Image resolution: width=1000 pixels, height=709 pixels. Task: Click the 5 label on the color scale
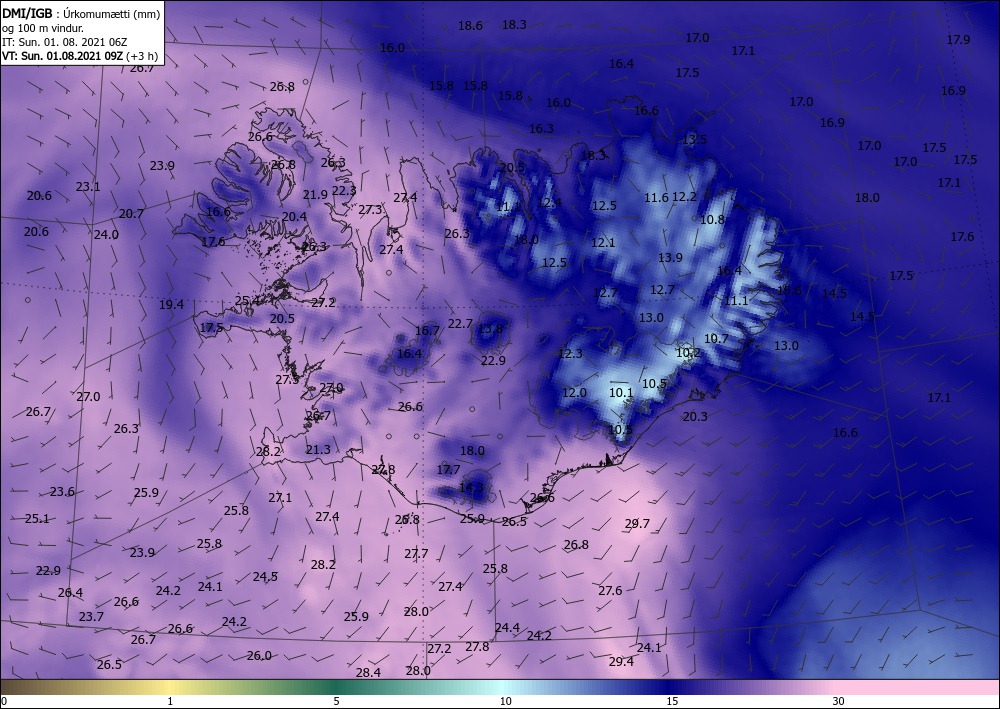(x=336, y=701)
